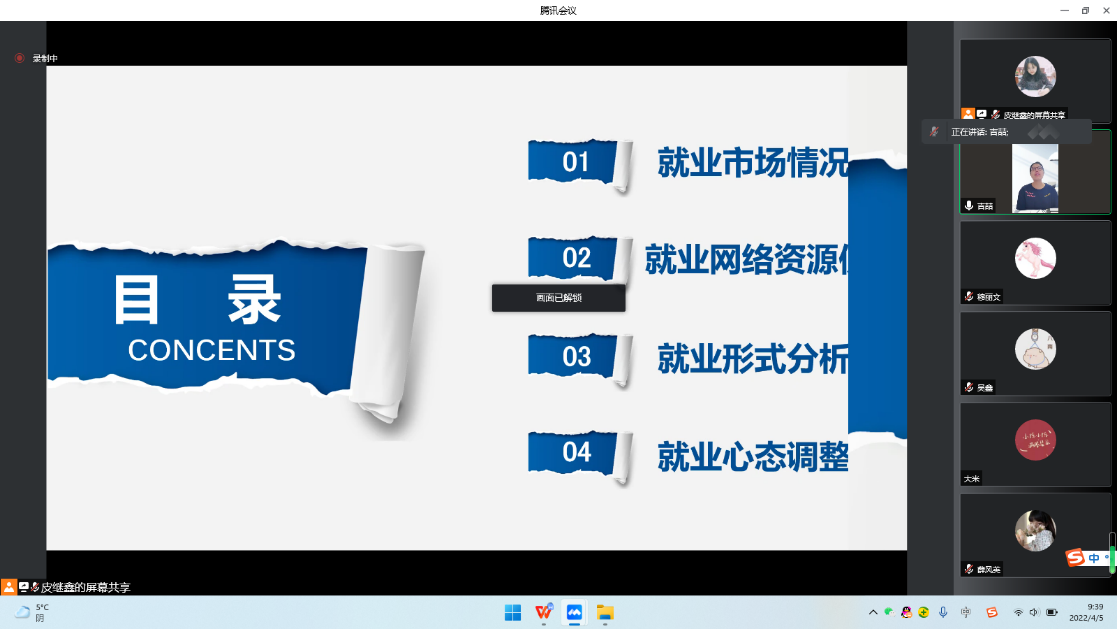
Task: Open WPS Office in the taskbar
Action: 544,612
